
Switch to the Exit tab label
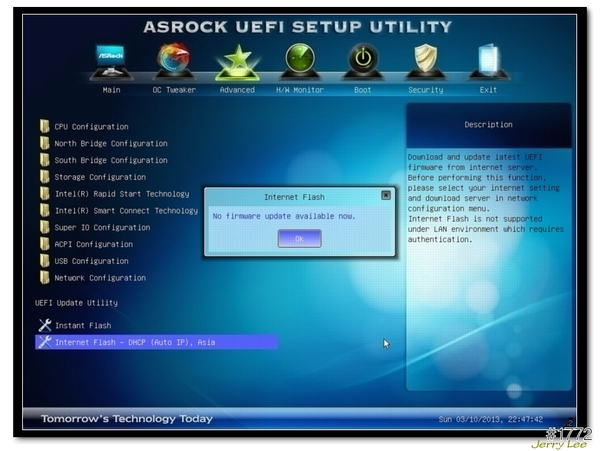click(x=488, y=90)
